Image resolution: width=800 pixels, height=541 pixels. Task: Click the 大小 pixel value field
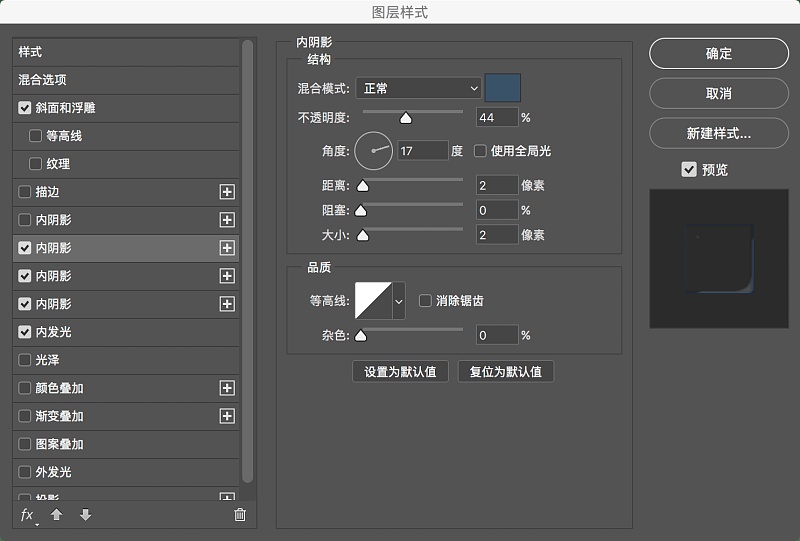pos(497,235)
